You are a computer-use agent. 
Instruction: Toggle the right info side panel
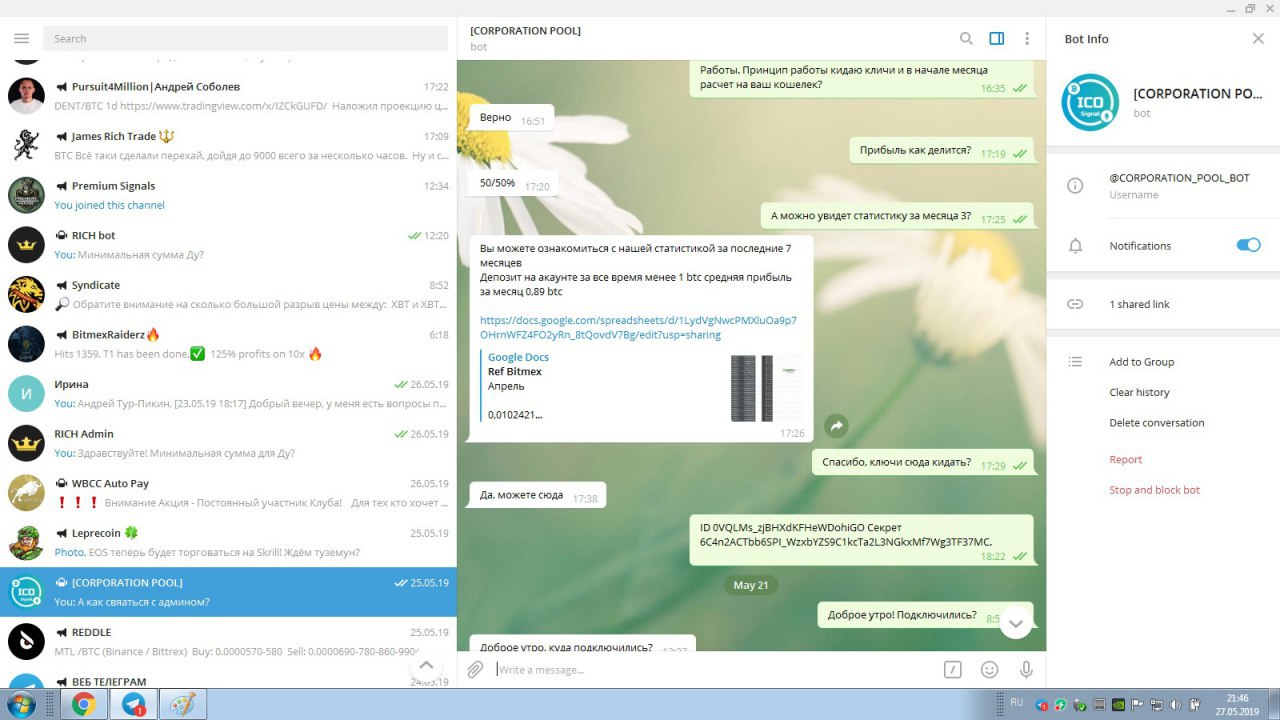[x=996, y=38]
